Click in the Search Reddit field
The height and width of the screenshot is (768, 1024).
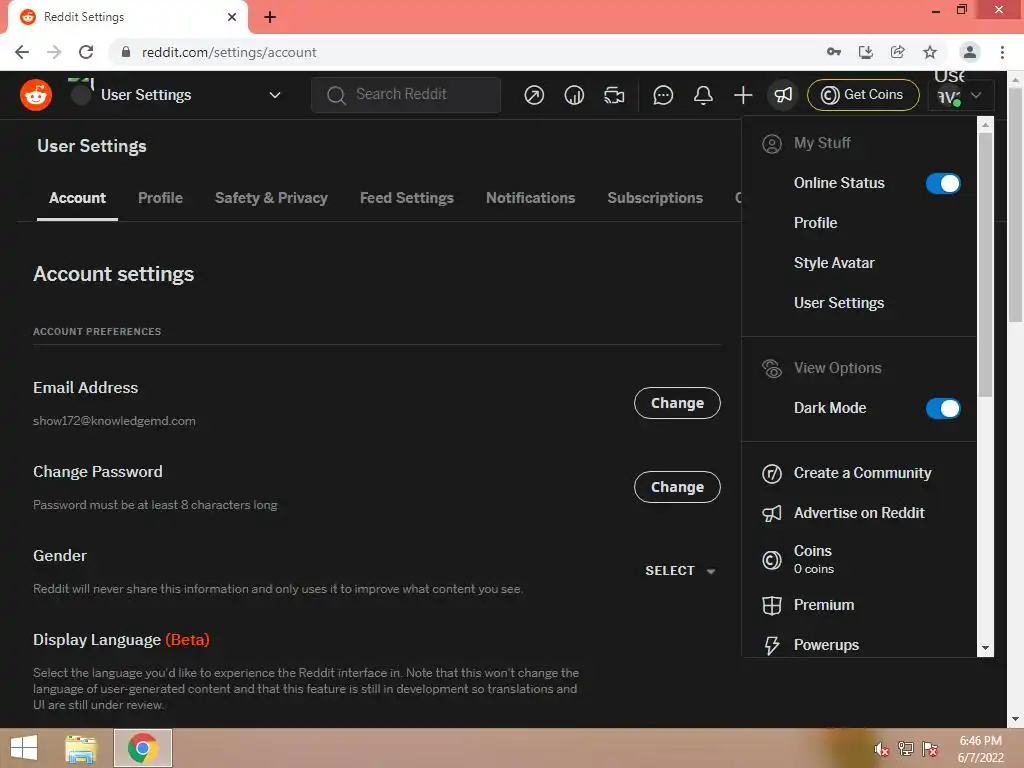(406, 95)
